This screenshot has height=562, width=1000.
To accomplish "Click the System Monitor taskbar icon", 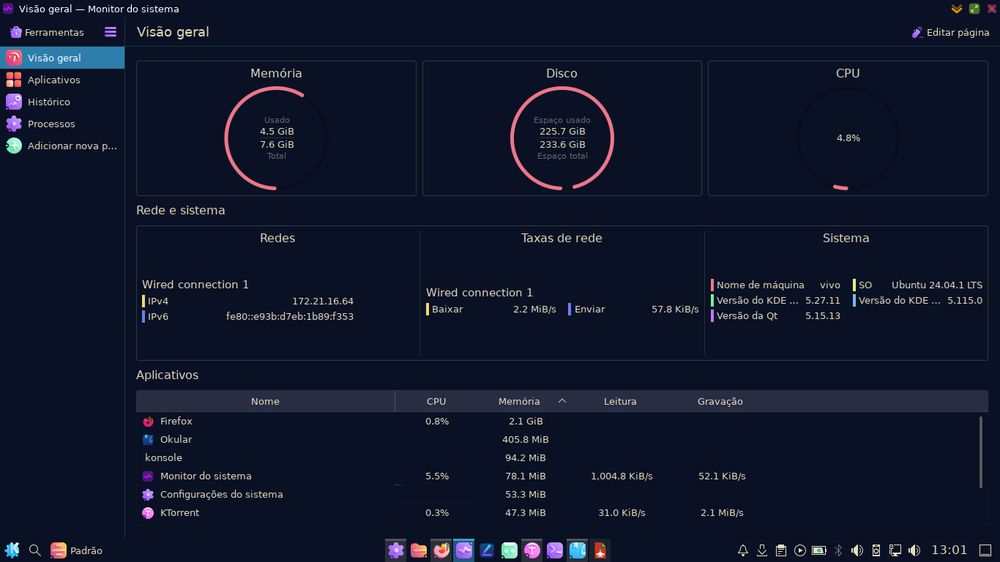I will [x=464, y=550].
